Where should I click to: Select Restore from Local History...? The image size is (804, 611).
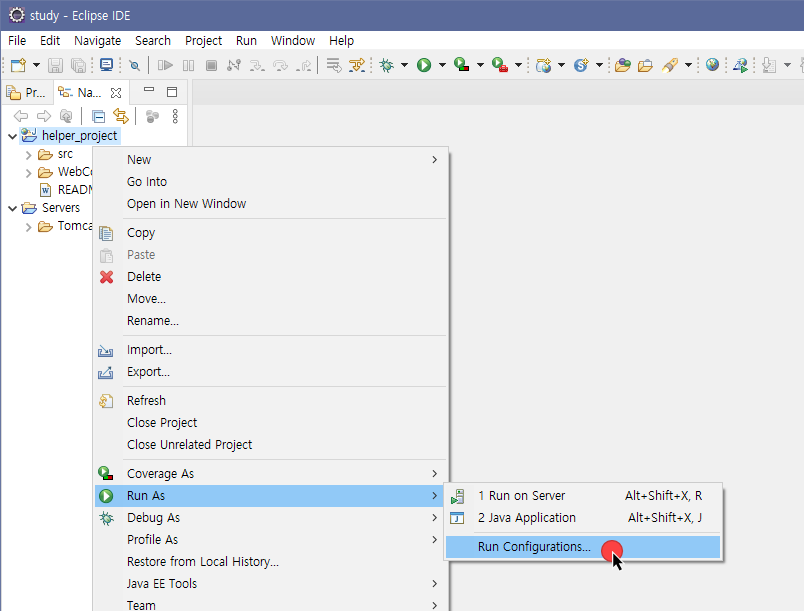point(270,562)
